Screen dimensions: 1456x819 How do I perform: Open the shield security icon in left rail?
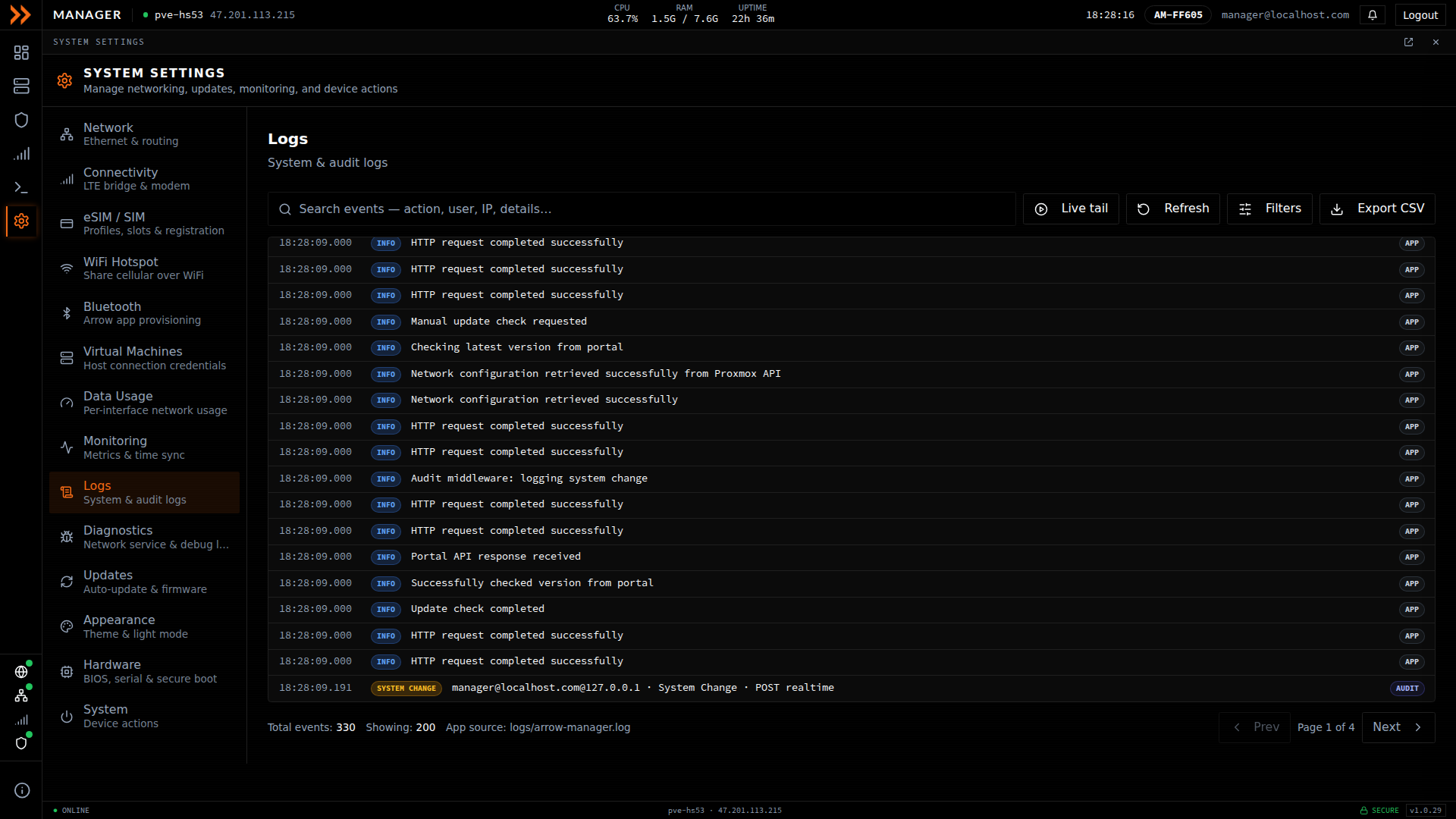pos(21,120)
